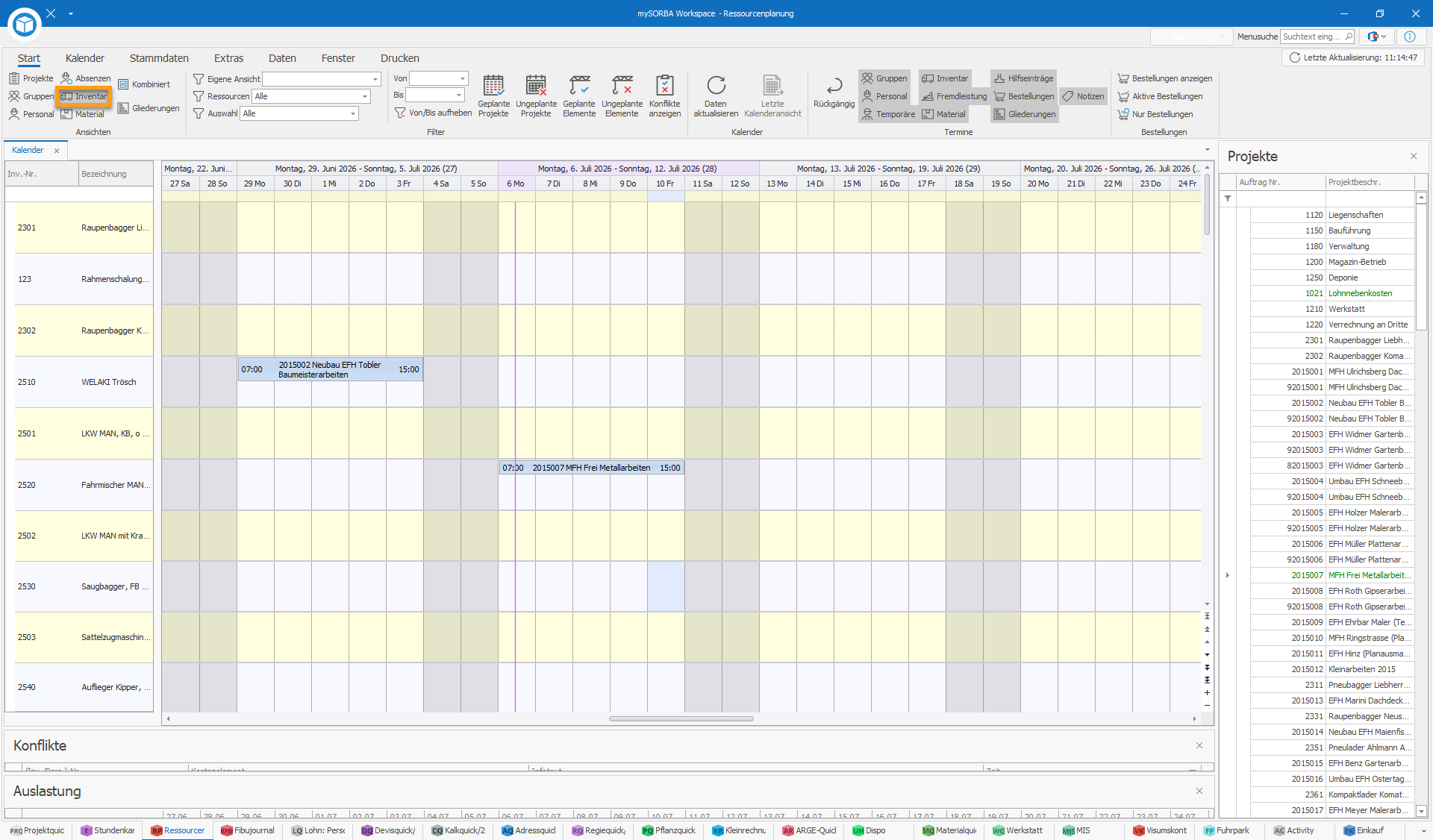Open the Material view in Ansichten
This screenshot has width=1433, height=840.
[83, 114]
